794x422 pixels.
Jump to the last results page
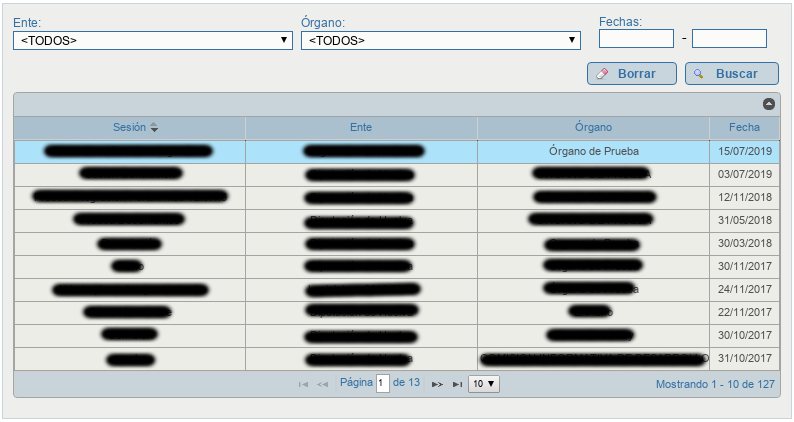pyautogui.click(x=457, y=385)
